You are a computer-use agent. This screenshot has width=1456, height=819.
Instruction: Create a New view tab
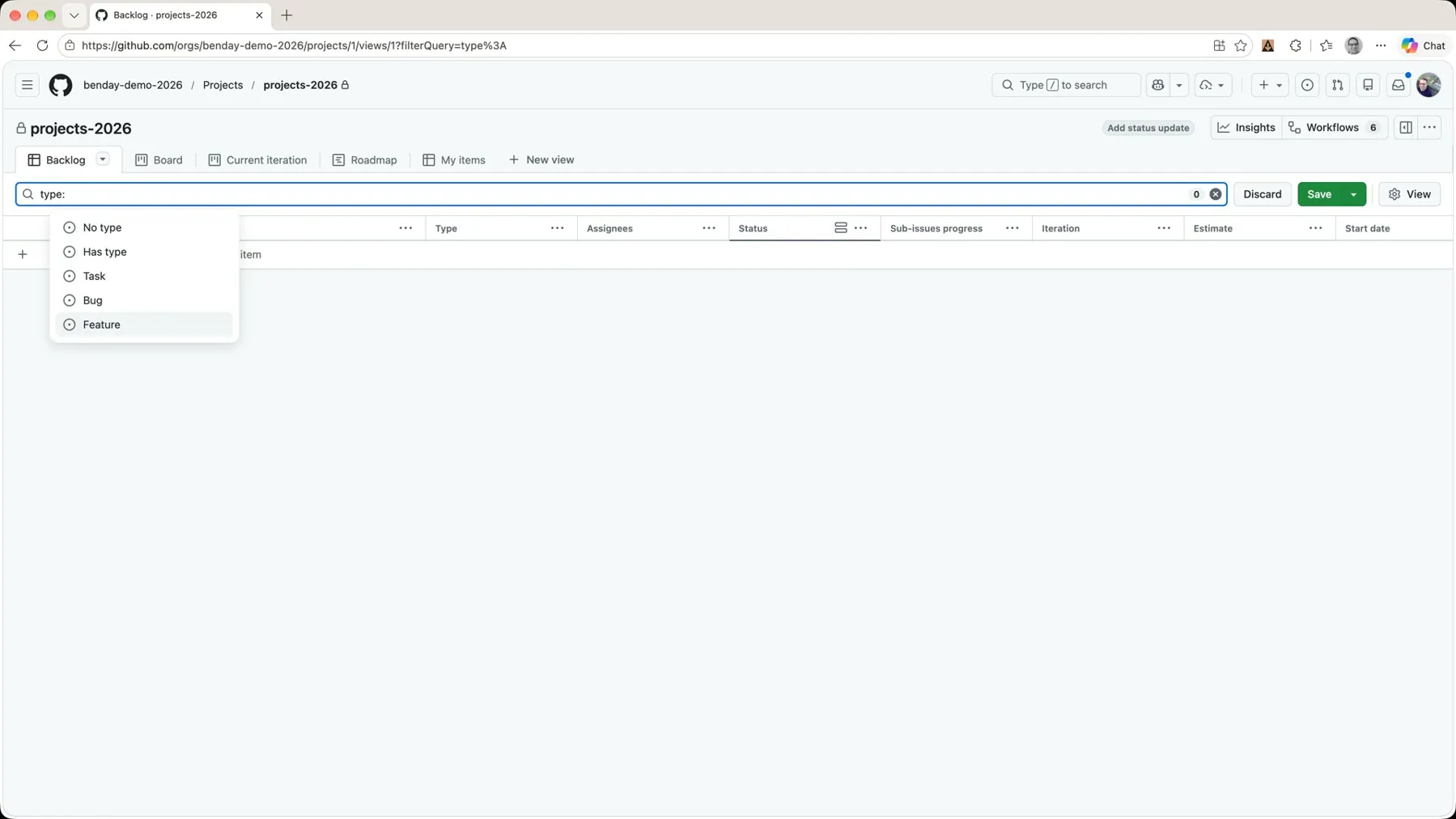click(541, 160)
